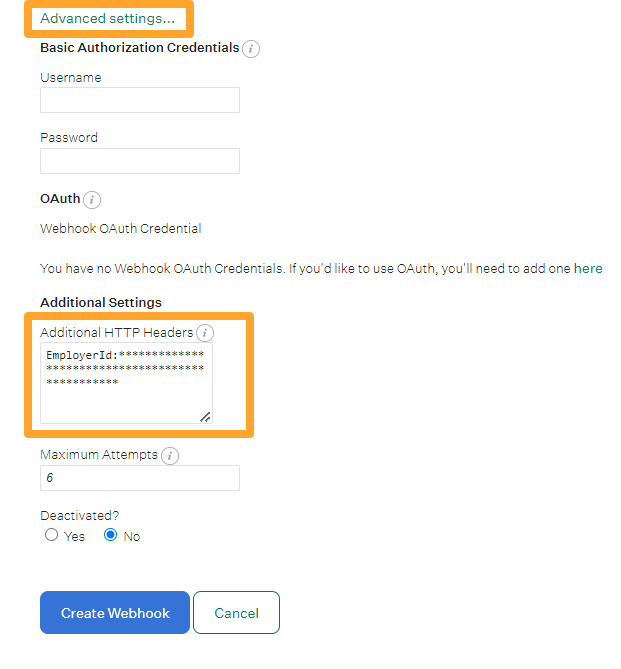Image resolution: width=621 pixels, height=669 pixels.
Task: Click the Create Webhook button
Action: click(x=115, y=613)
